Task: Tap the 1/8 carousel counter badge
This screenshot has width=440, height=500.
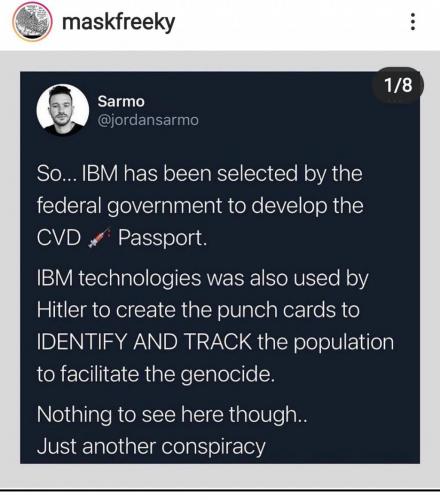Action: coord(398,85)
